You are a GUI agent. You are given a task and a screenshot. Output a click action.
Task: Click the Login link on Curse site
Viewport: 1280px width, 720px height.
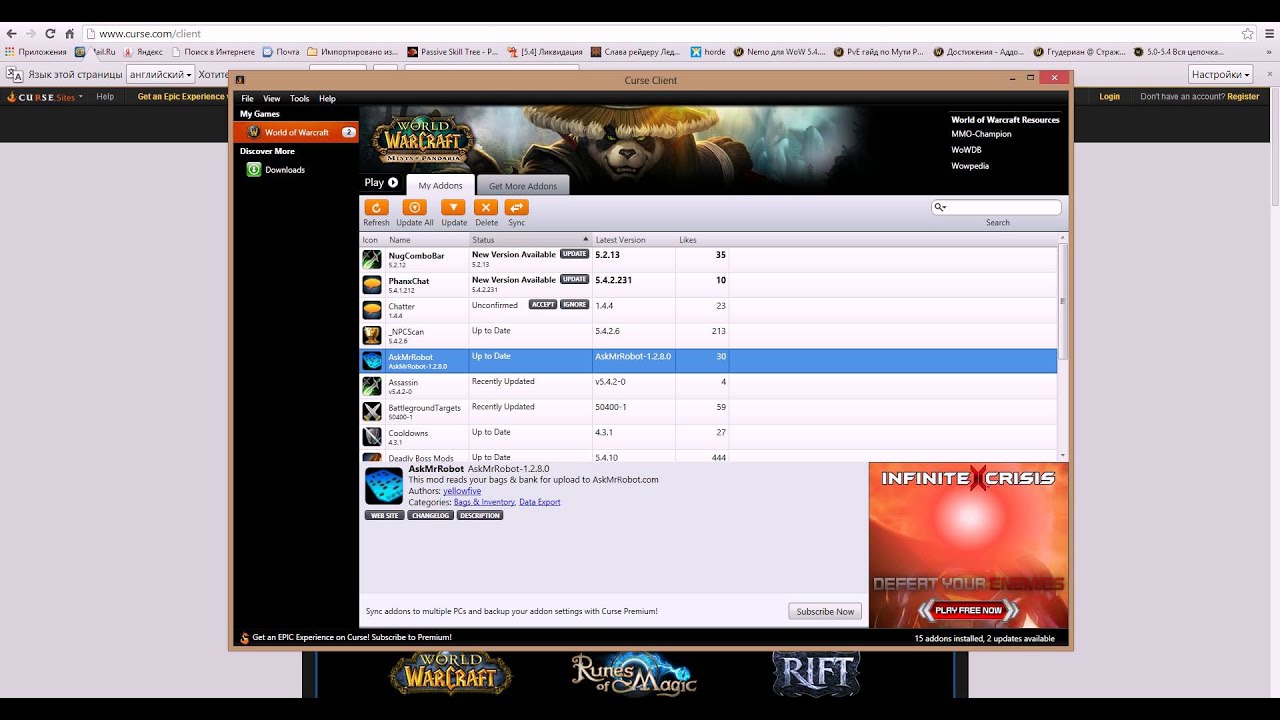[x=1110, y=97]
